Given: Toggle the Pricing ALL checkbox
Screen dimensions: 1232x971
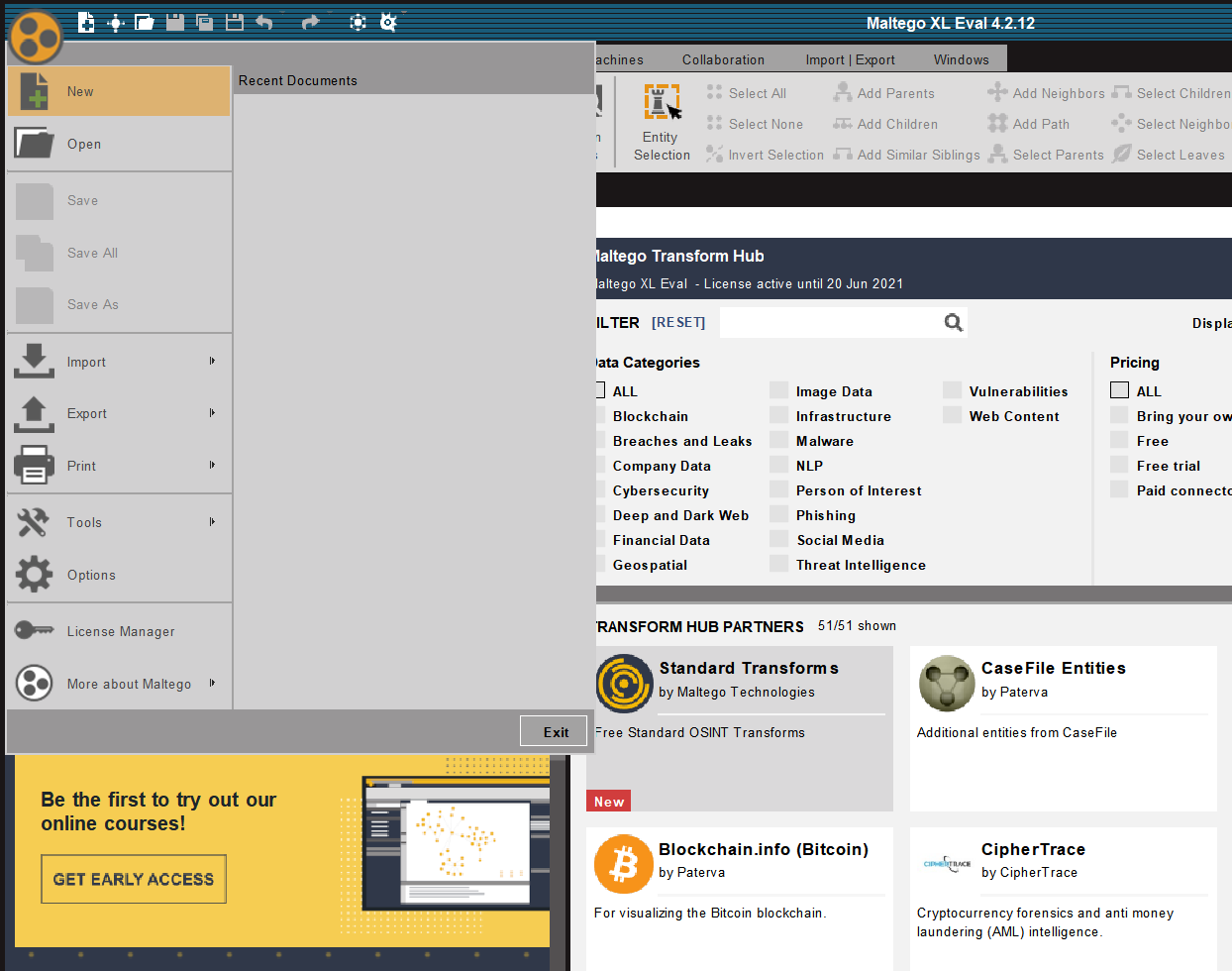Looking at the screenshot, I should tap(1119, 390).
